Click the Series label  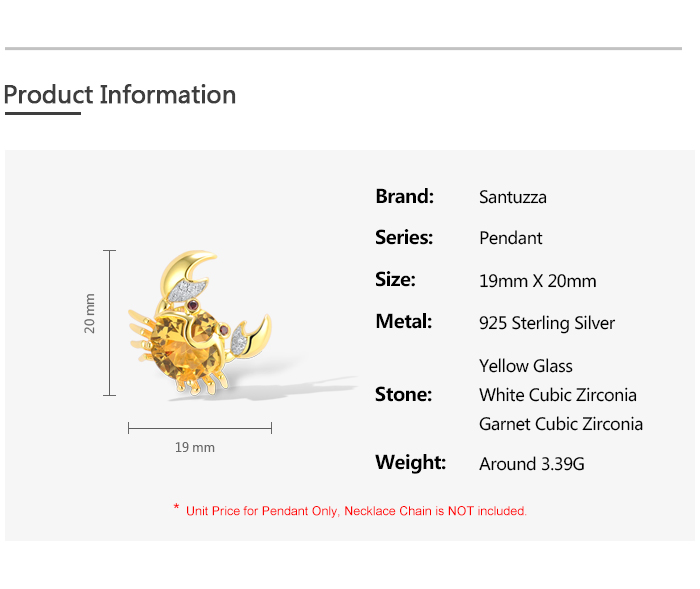coord(404,238)
